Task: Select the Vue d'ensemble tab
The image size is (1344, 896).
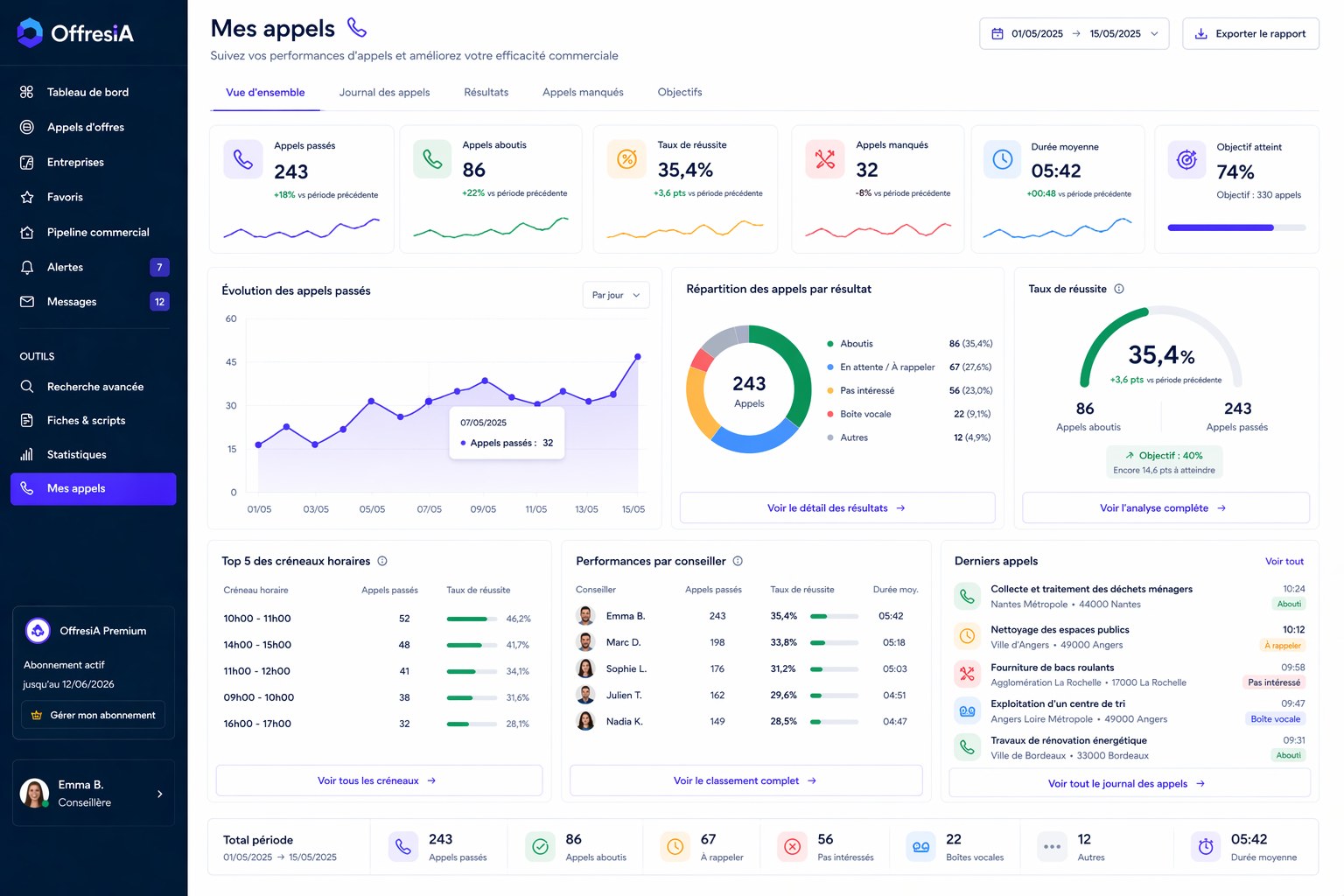Action: pos(265,92)
